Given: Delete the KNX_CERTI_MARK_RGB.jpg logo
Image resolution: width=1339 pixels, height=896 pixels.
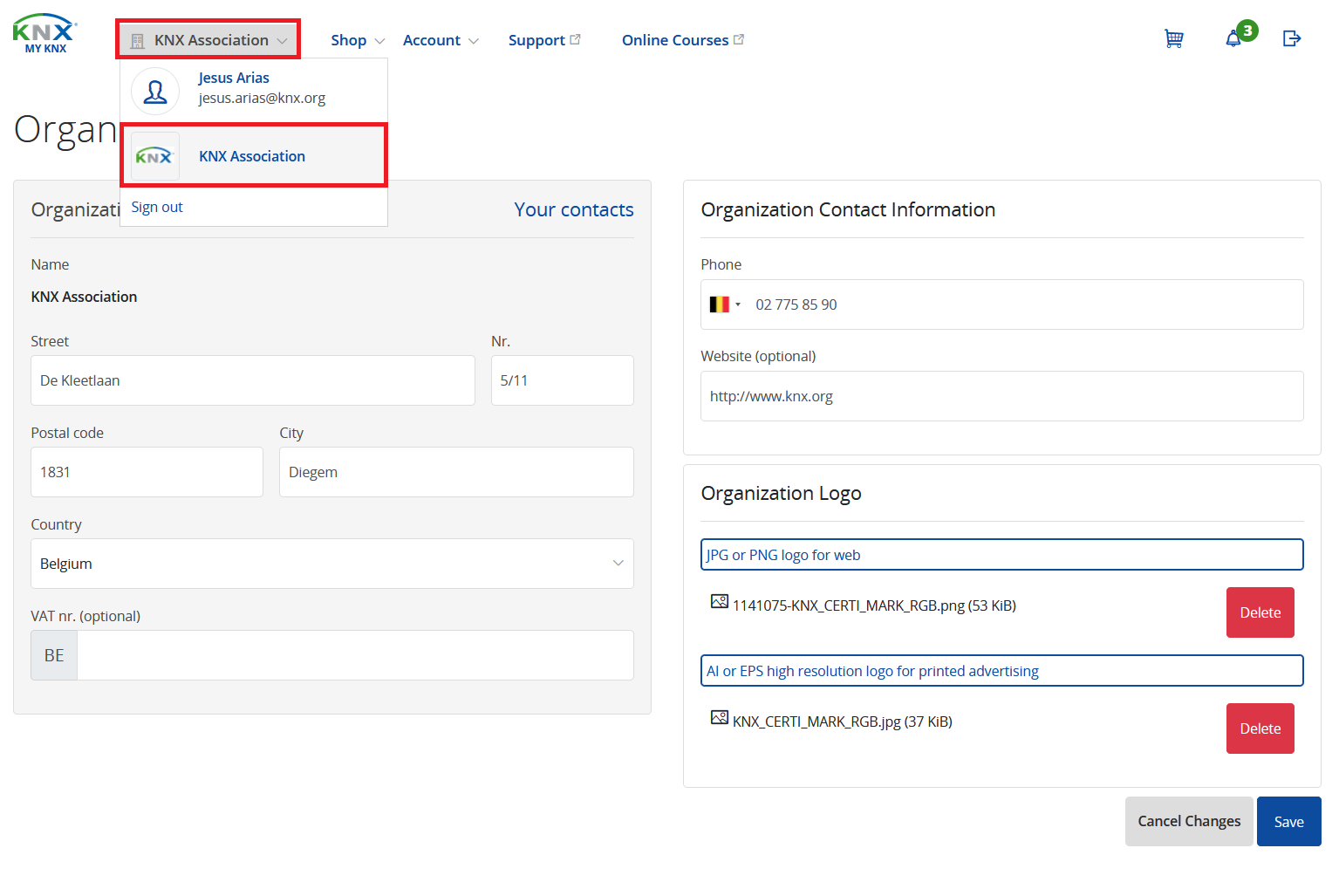Looking at the screenshot, I should [x=1260, y=728].
